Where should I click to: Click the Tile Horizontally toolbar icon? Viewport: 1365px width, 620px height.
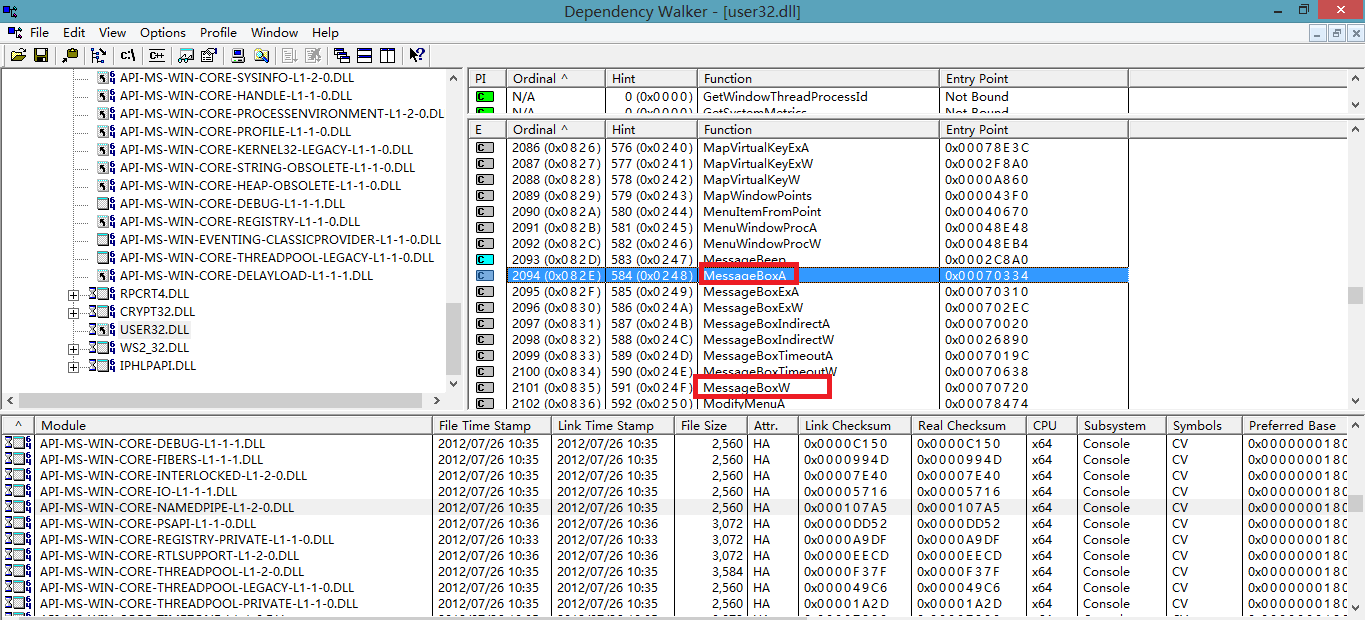coord(365,55)
